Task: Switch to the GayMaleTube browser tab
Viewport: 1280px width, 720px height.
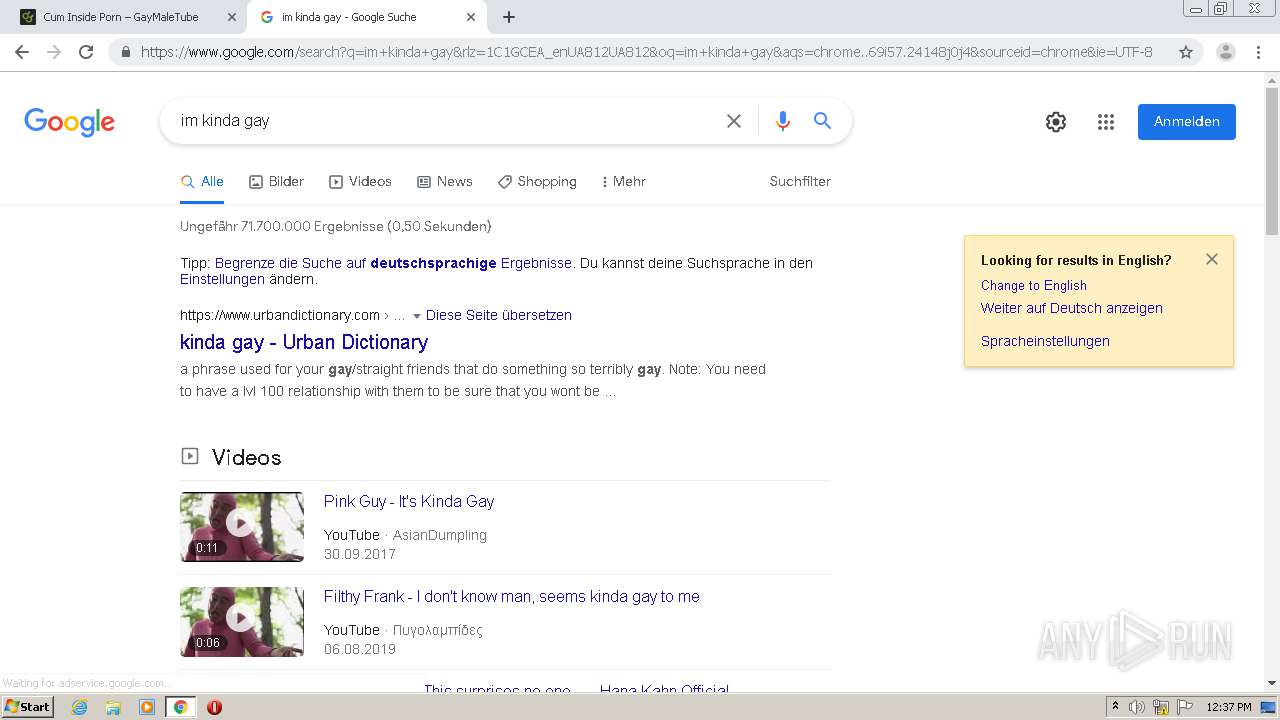Action: point(120,17)
